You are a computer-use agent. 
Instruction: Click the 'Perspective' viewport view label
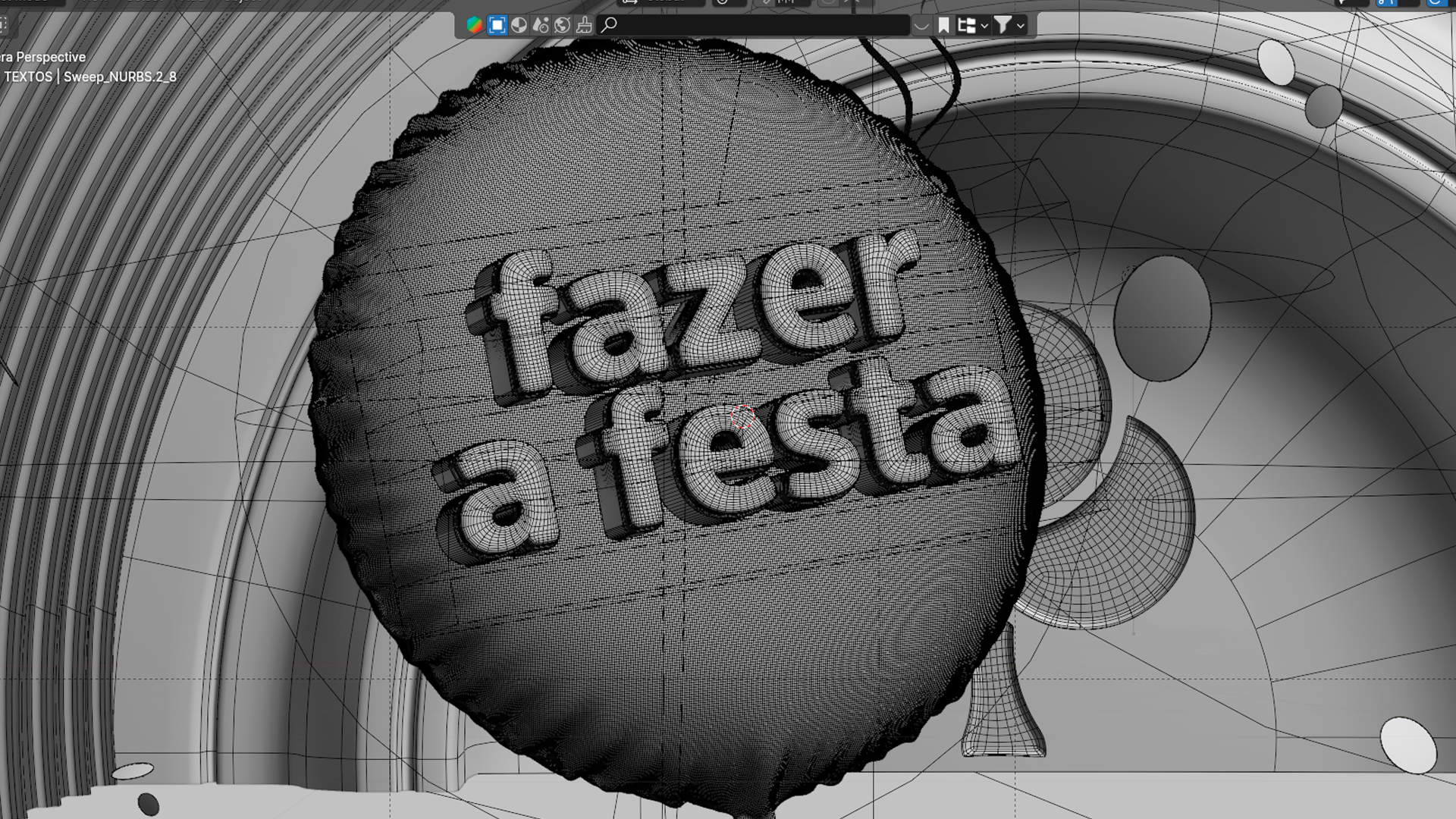(50, 57)
